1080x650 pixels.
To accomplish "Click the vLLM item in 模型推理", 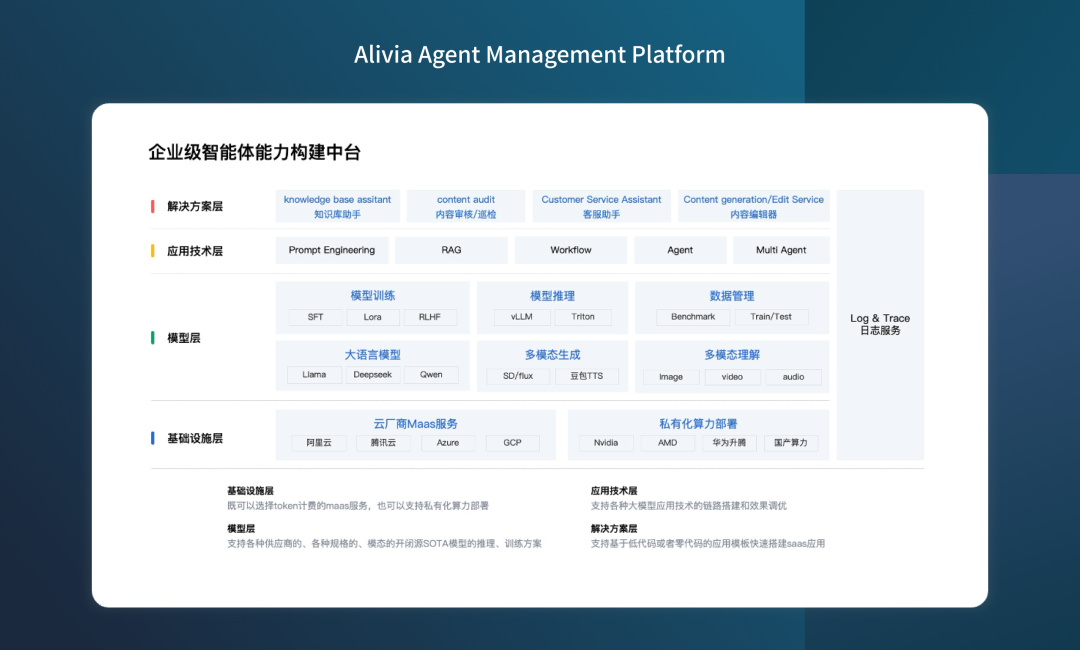I will [x=522, y=316].
